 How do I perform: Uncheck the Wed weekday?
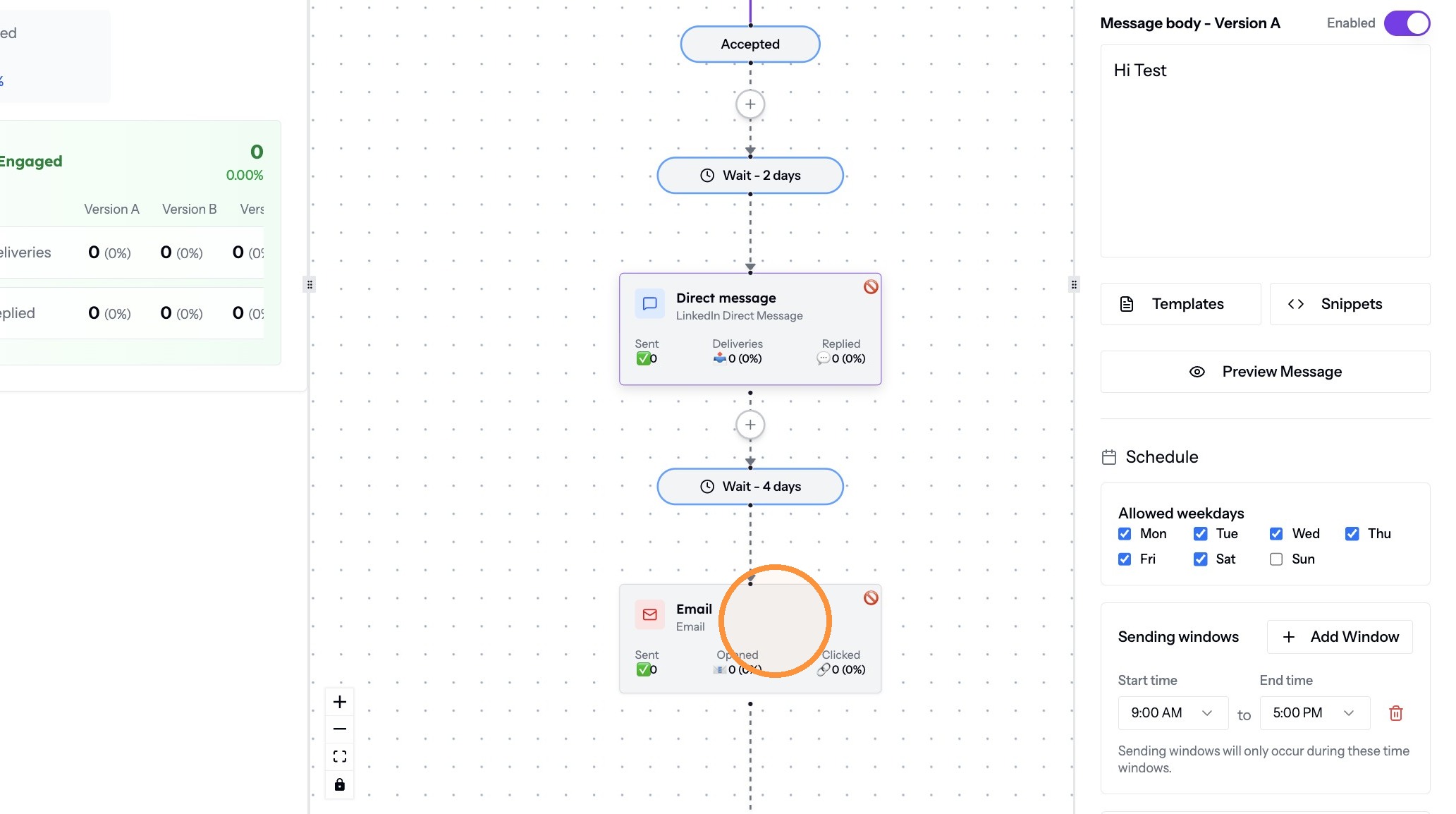(x=1276, y=534)
